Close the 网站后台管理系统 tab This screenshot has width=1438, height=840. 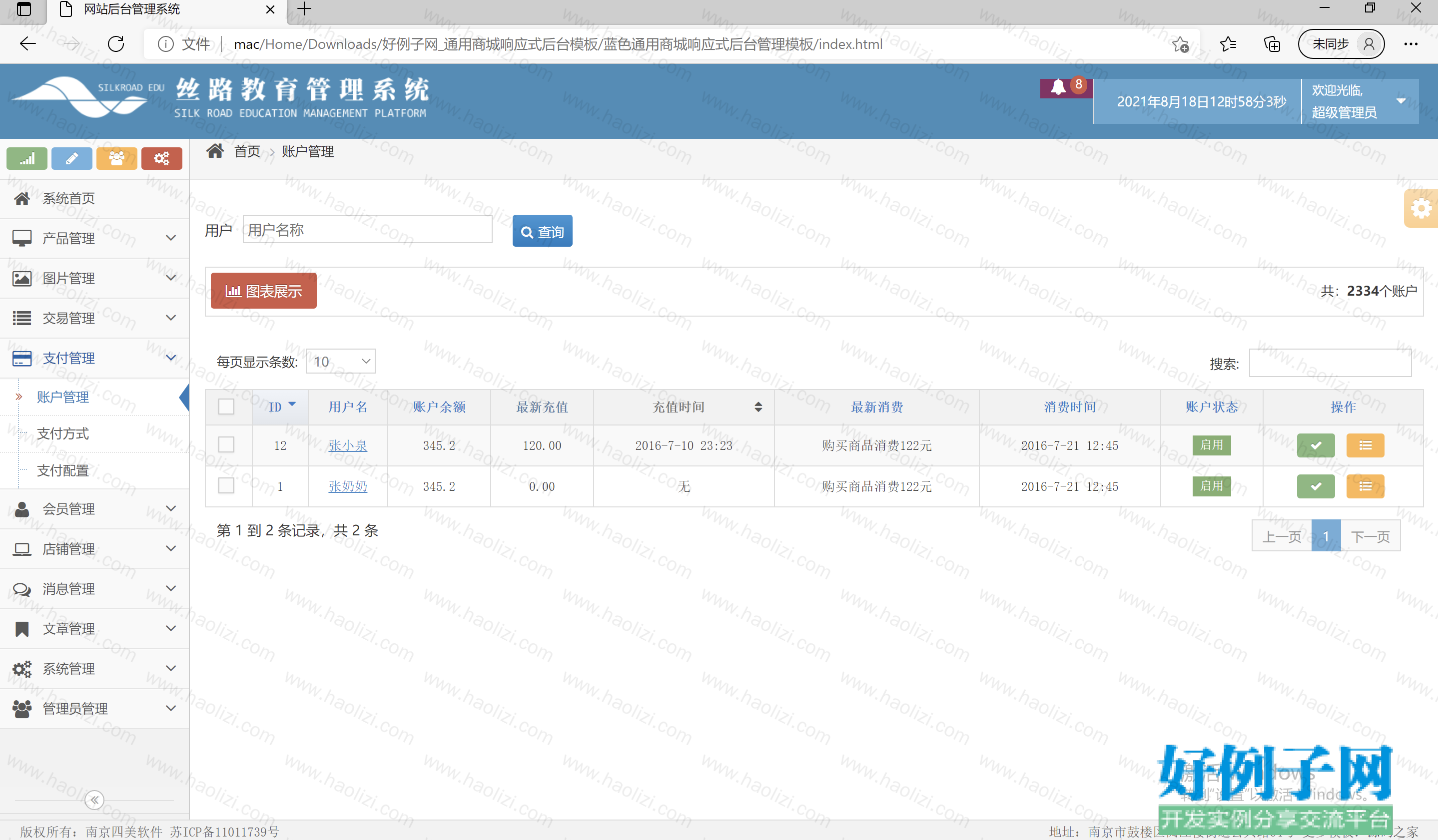pyautogui.click(x=270, y=9)
